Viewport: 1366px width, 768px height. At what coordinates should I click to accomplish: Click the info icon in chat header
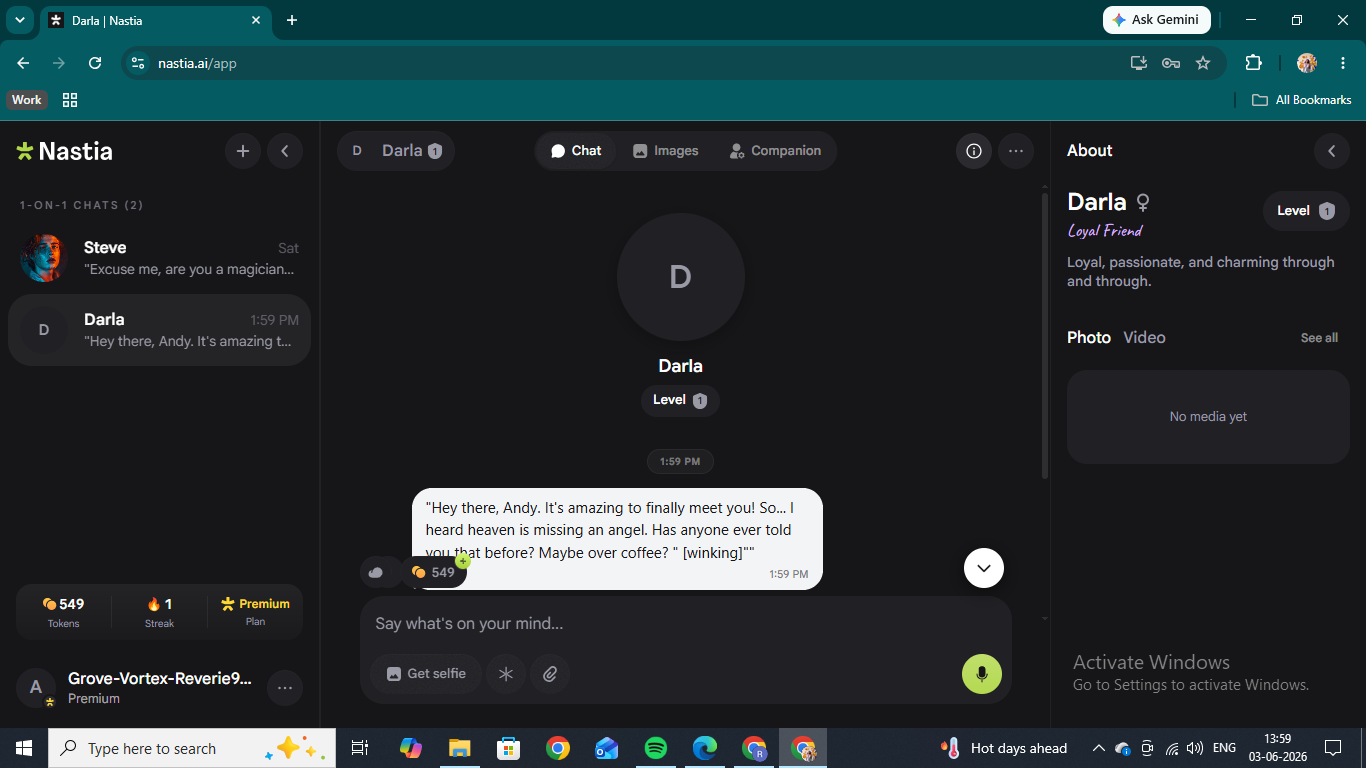point(974,151)
